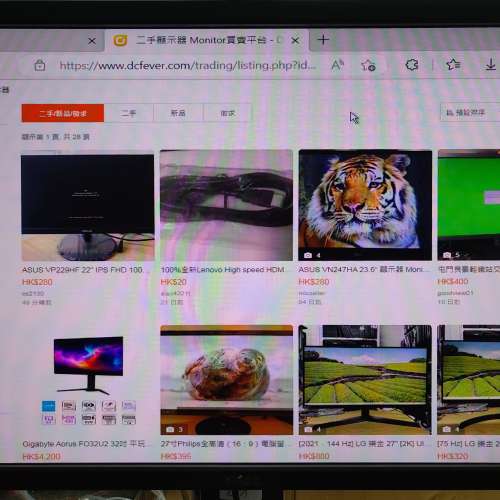Open the Favorites list icon
This screenshot has height=500, width=500.
point(453,64)
